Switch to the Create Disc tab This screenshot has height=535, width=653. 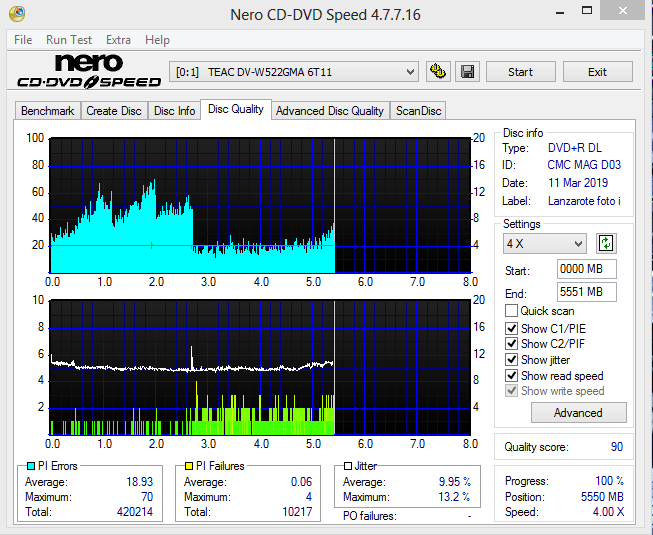[x=114, y=111]
